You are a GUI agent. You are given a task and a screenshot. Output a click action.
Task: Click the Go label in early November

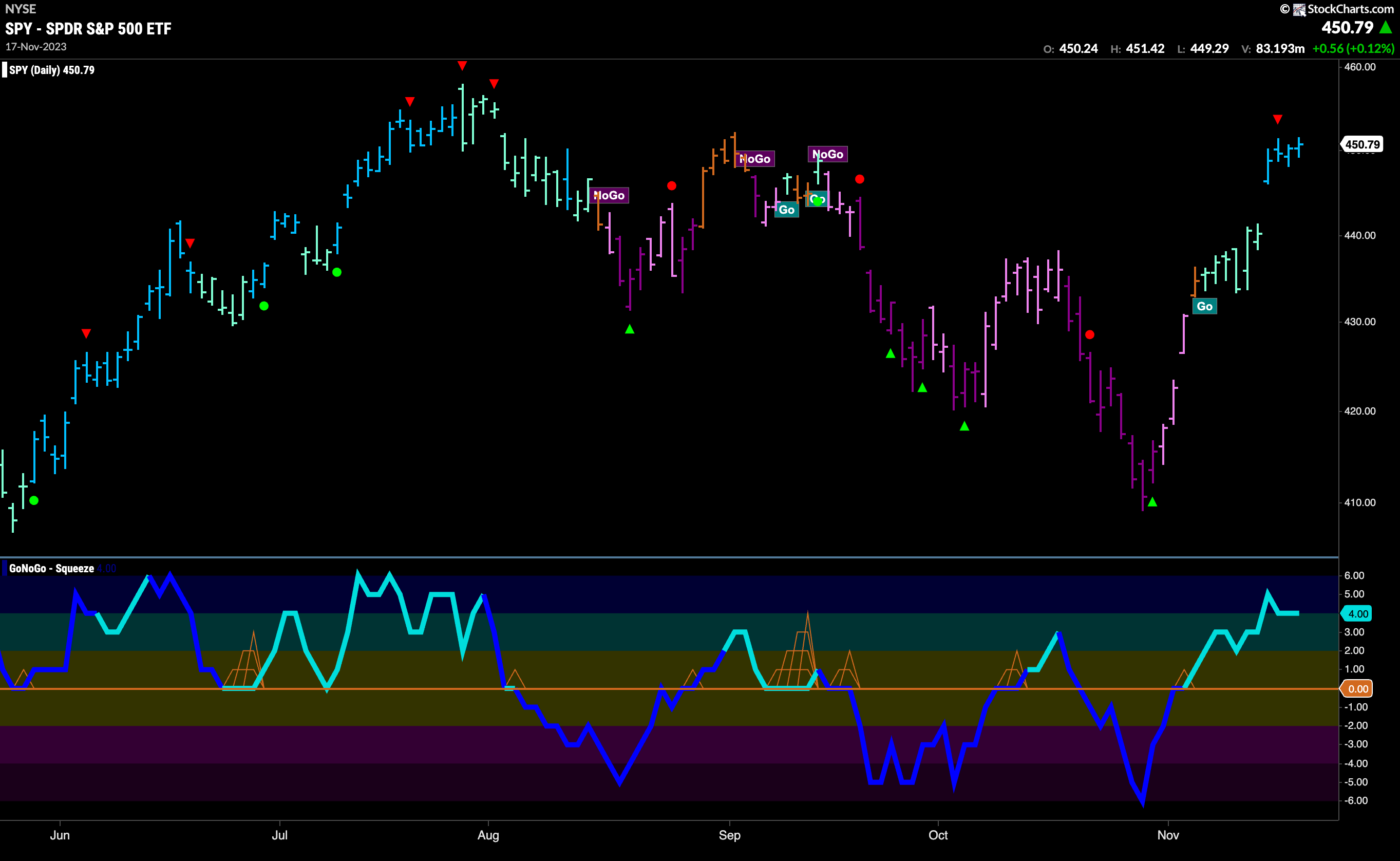pyautogui.click(x=1204, y=306)
